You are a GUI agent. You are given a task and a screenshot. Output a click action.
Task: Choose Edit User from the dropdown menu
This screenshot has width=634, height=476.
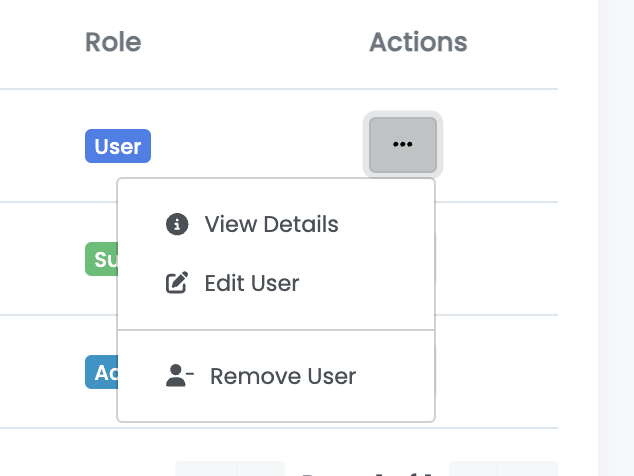pyautogui.click(x=251, y=283)
